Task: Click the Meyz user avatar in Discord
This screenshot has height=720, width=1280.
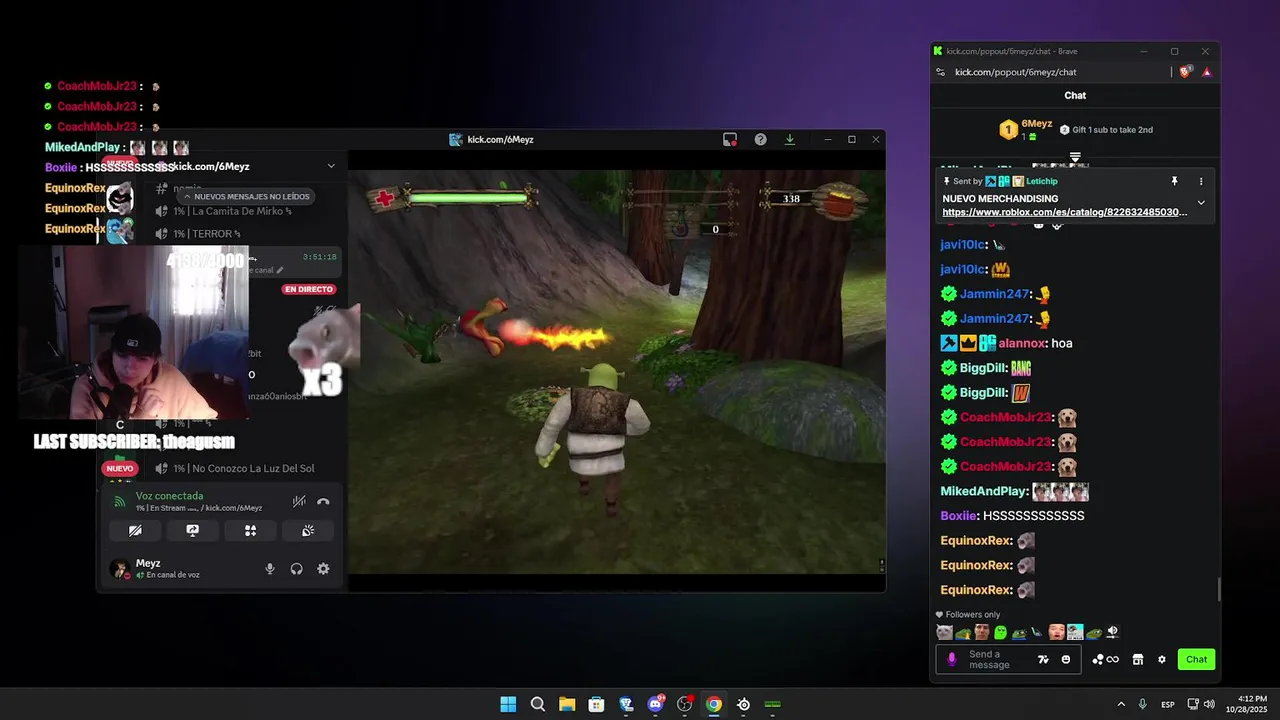Action: [x=120, y=569]
